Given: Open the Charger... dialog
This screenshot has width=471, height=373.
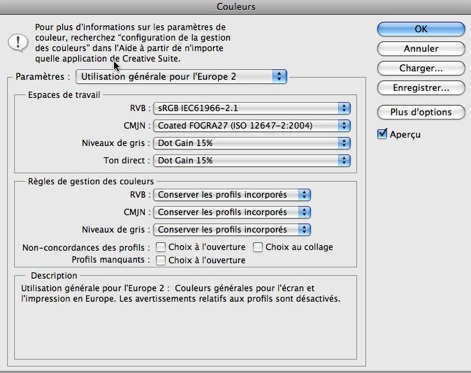Looking at the screenshot, I should coord(421,68).
